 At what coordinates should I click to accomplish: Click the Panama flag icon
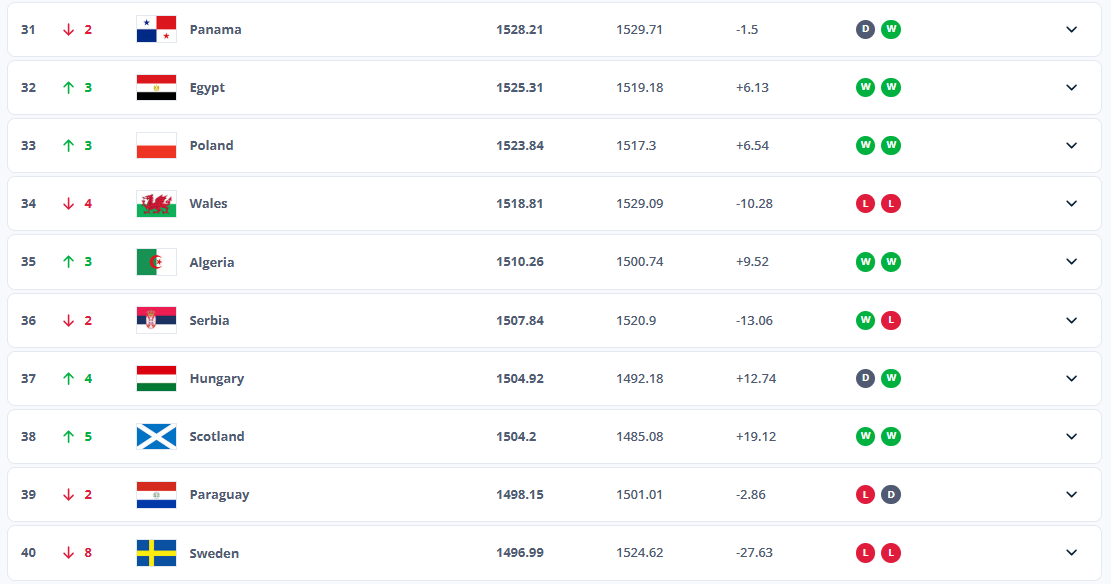point(156,29)
